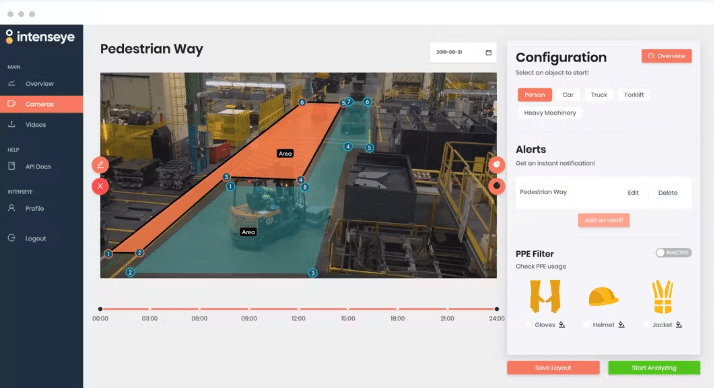
Task: Click the red X button beside video
Action: (100, 186)
